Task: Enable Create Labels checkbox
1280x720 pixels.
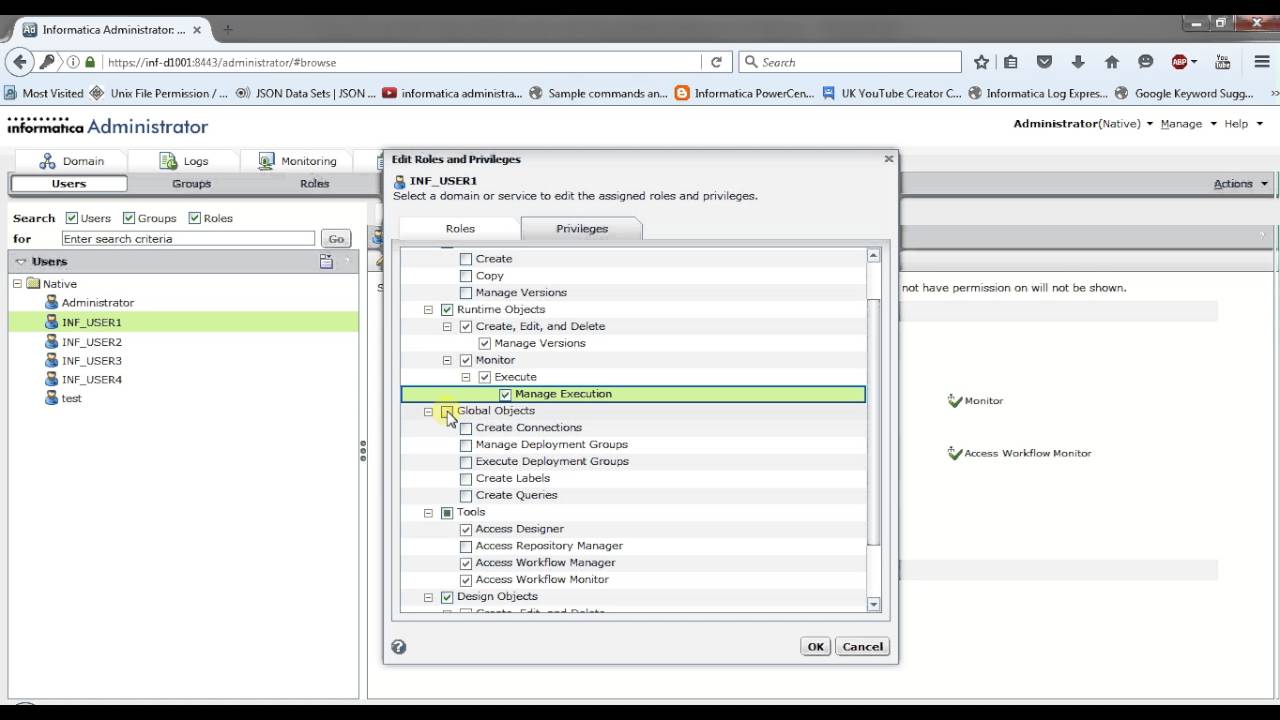Action: point(466,479)
